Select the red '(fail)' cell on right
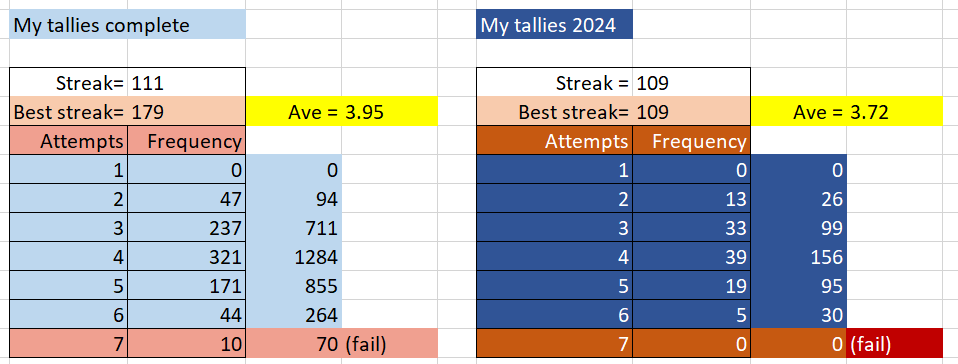958x364 pixels. 894,344
